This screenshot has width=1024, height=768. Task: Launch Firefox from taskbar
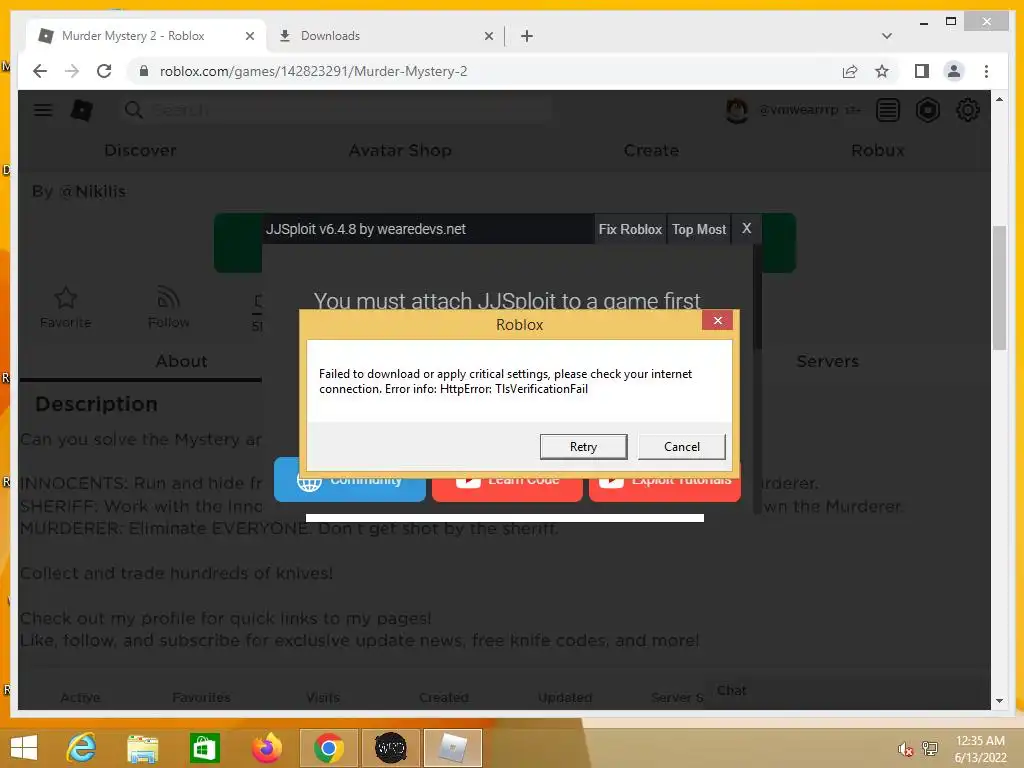click(x=266, y=748)
